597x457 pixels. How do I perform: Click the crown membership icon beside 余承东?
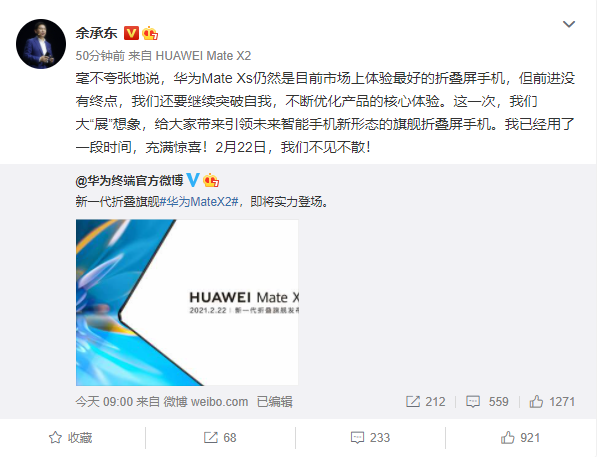tap(150, 33)
